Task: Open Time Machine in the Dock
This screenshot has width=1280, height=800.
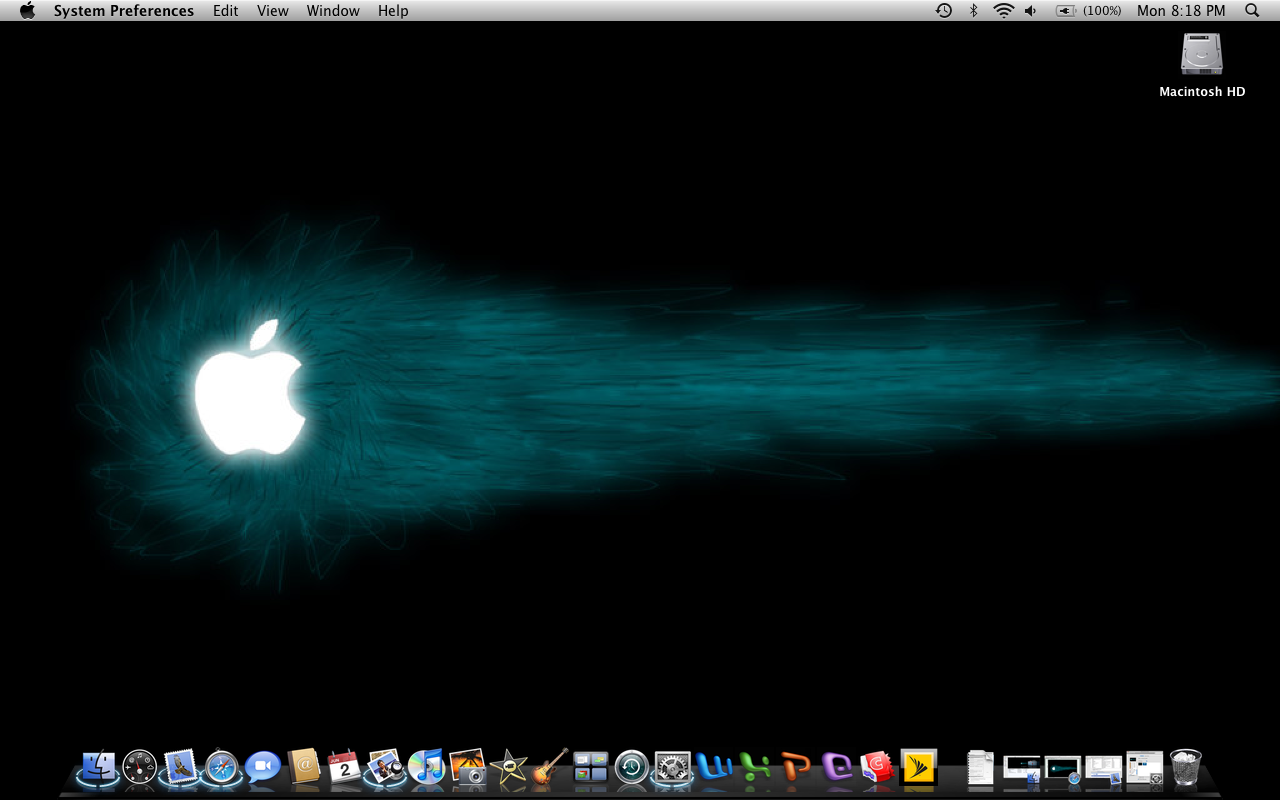Action: (631, 767)
